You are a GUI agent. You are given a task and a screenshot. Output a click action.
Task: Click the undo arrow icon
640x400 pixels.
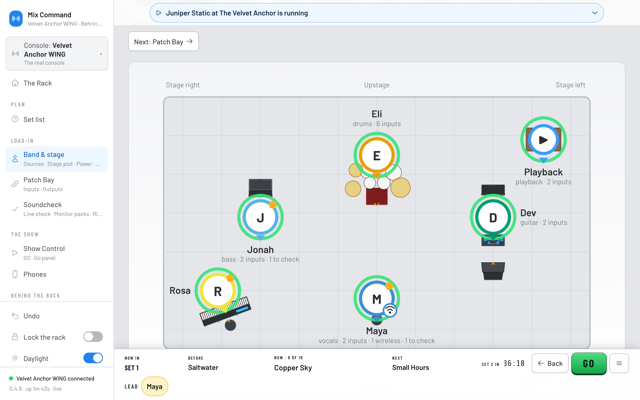click(x=15, y=316)
